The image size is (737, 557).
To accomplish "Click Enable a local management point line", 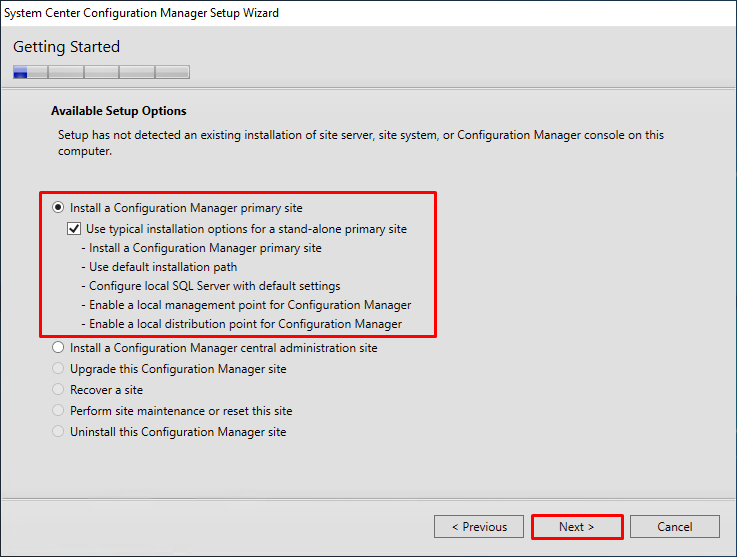I will [246, 305].
